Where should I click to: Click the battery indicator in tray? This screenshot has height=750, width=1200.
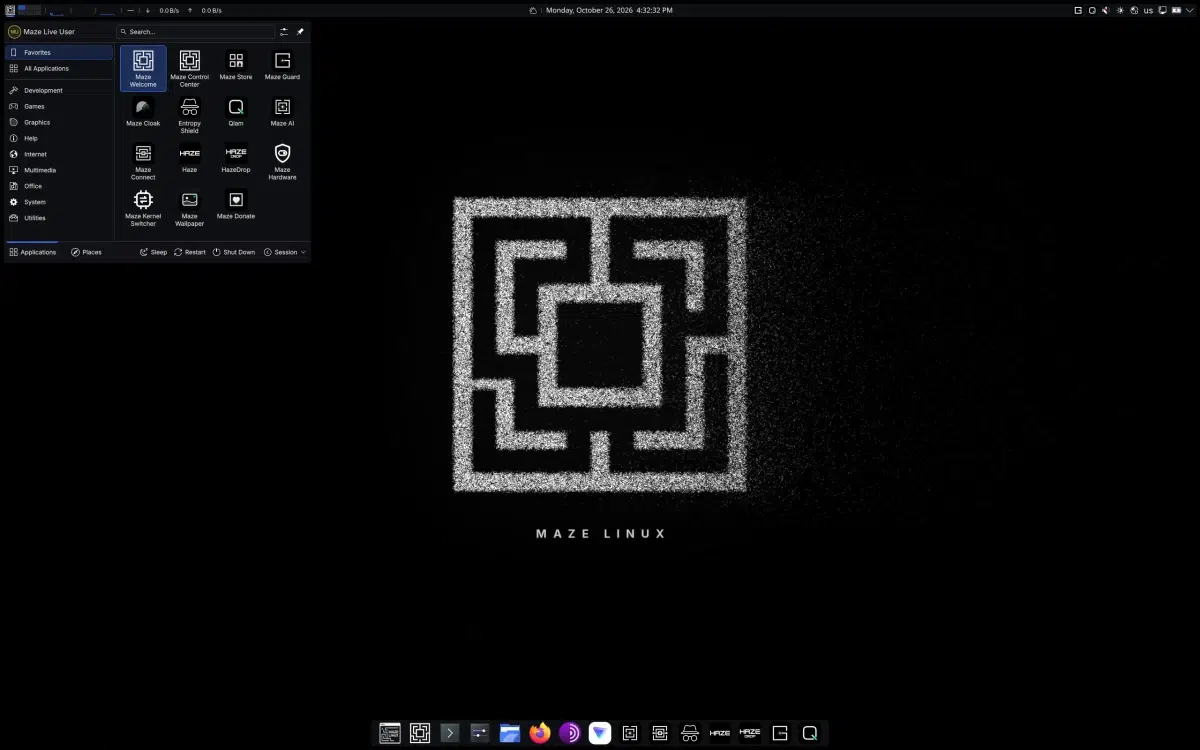(1176, 10)
